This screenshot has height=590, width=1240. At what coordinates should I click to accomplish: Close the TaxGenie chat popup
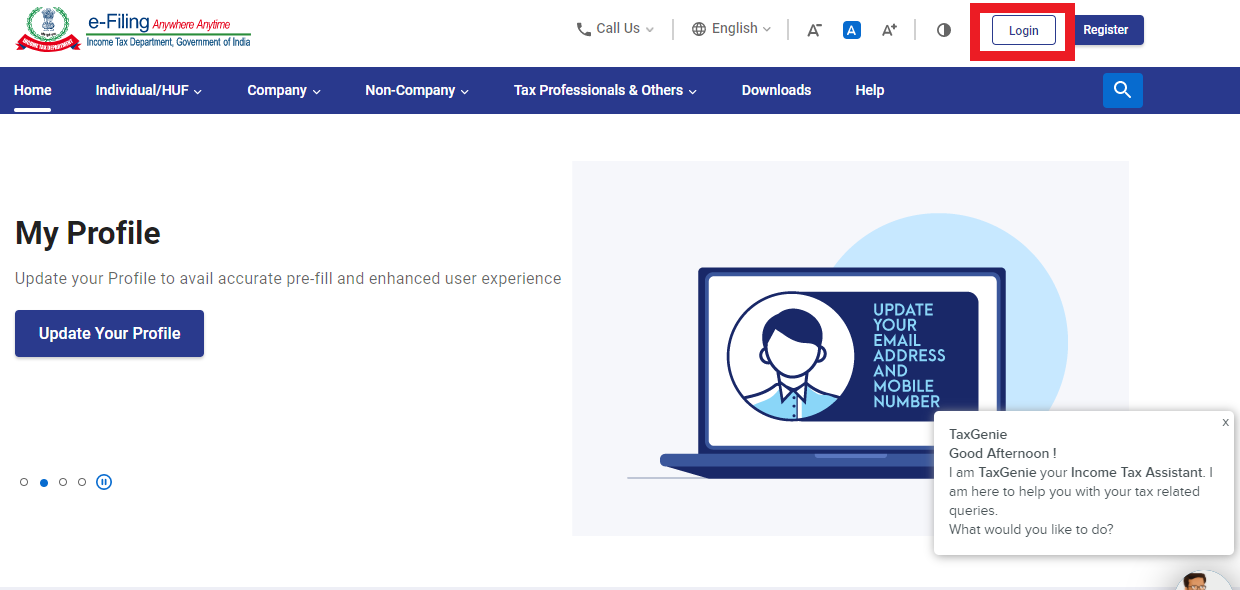(1225, 422)
